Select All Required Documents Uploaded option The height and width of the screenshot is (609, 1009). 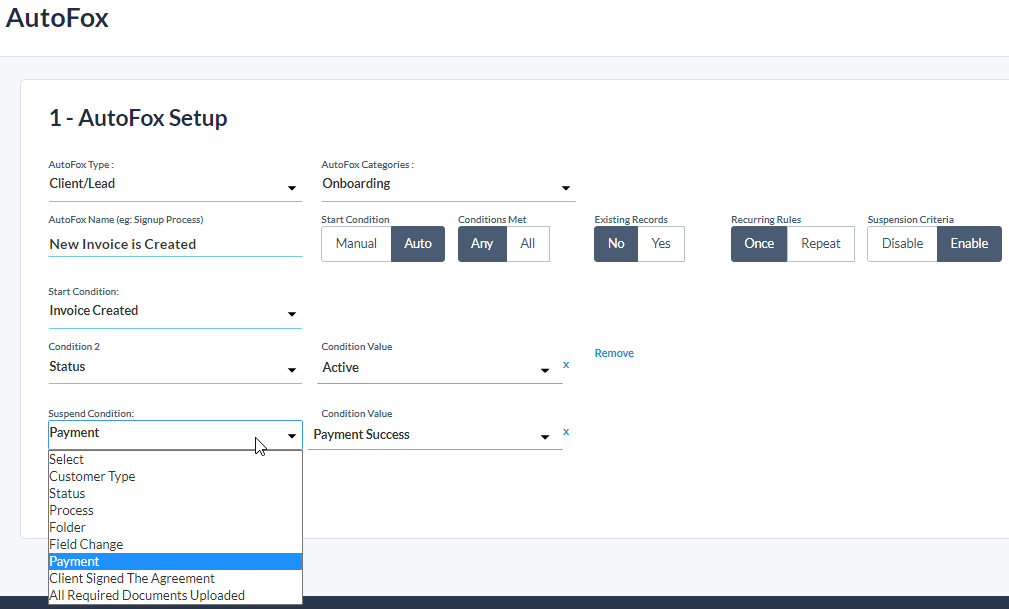click(x=147, y=596)
